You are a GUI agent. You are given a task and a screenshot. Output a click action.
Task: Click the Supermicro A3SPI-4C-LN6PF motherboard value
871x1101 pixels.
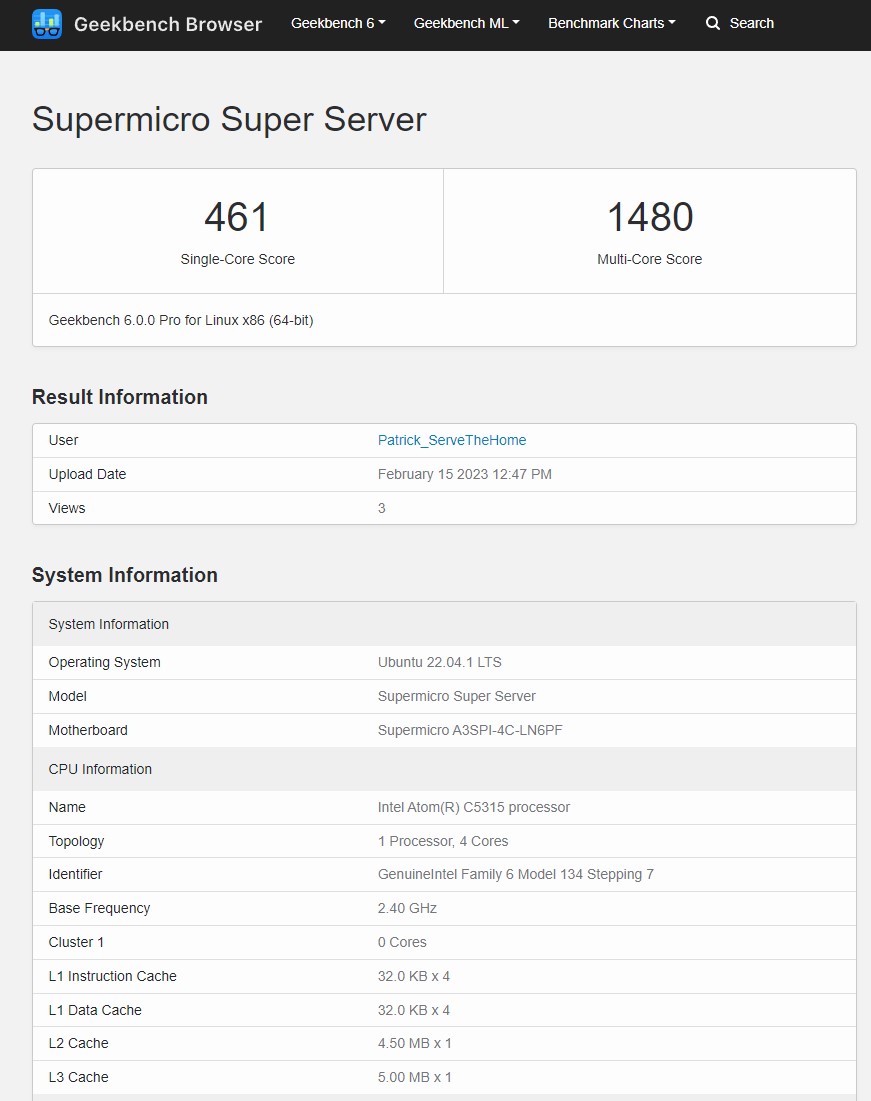point(470,730)
